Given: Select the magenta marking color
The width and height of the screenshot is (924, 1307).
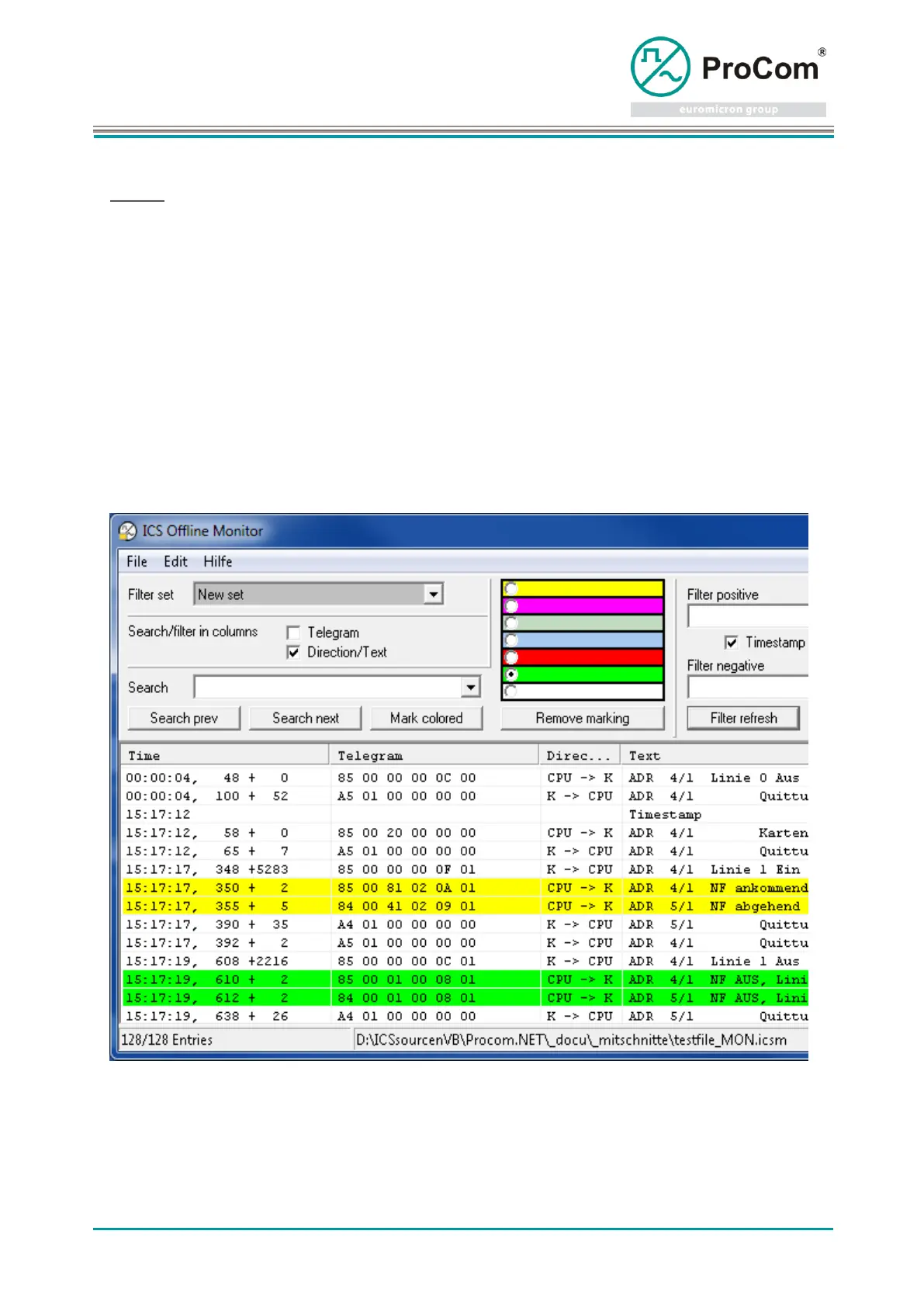Looking at the screenshot, I should [x=511, y=606].
